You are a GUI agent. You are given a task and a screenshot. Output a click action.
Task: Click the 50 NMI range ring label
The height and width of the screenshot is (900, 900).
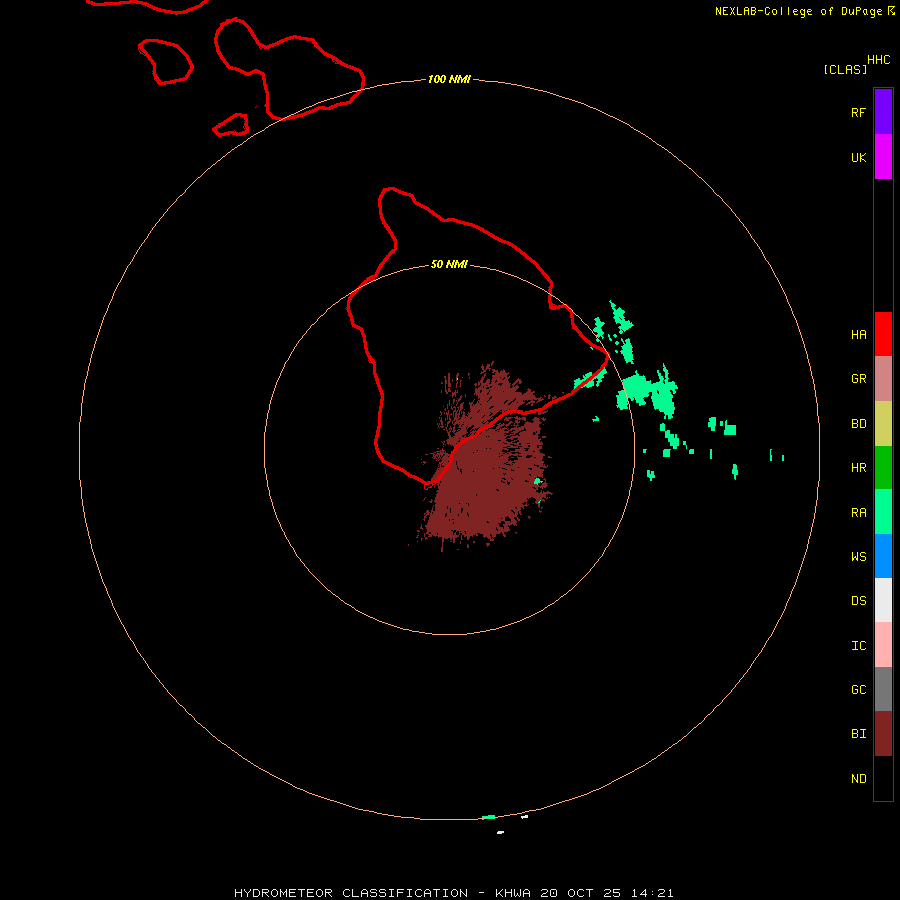449,264
